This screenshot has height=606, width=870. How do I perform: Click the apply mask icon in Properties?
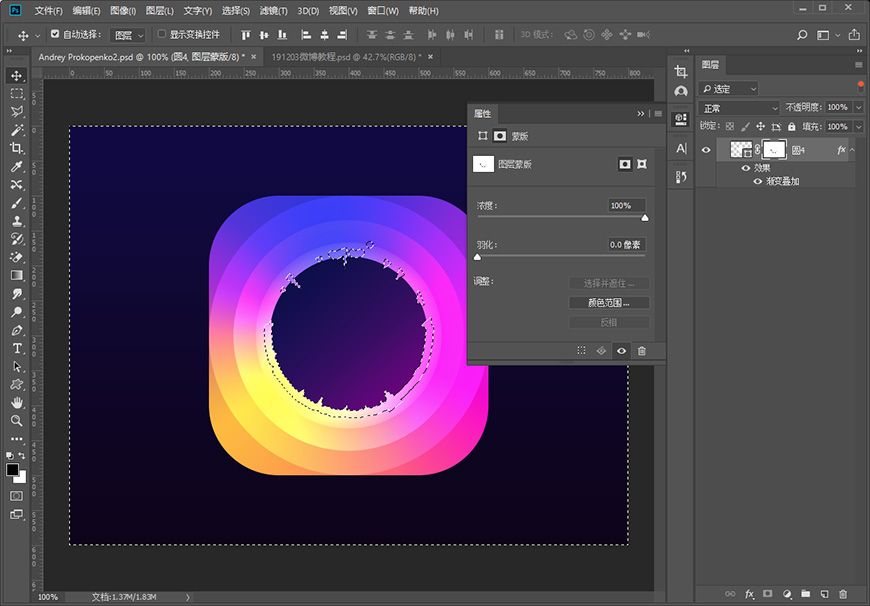click(601, 351)
